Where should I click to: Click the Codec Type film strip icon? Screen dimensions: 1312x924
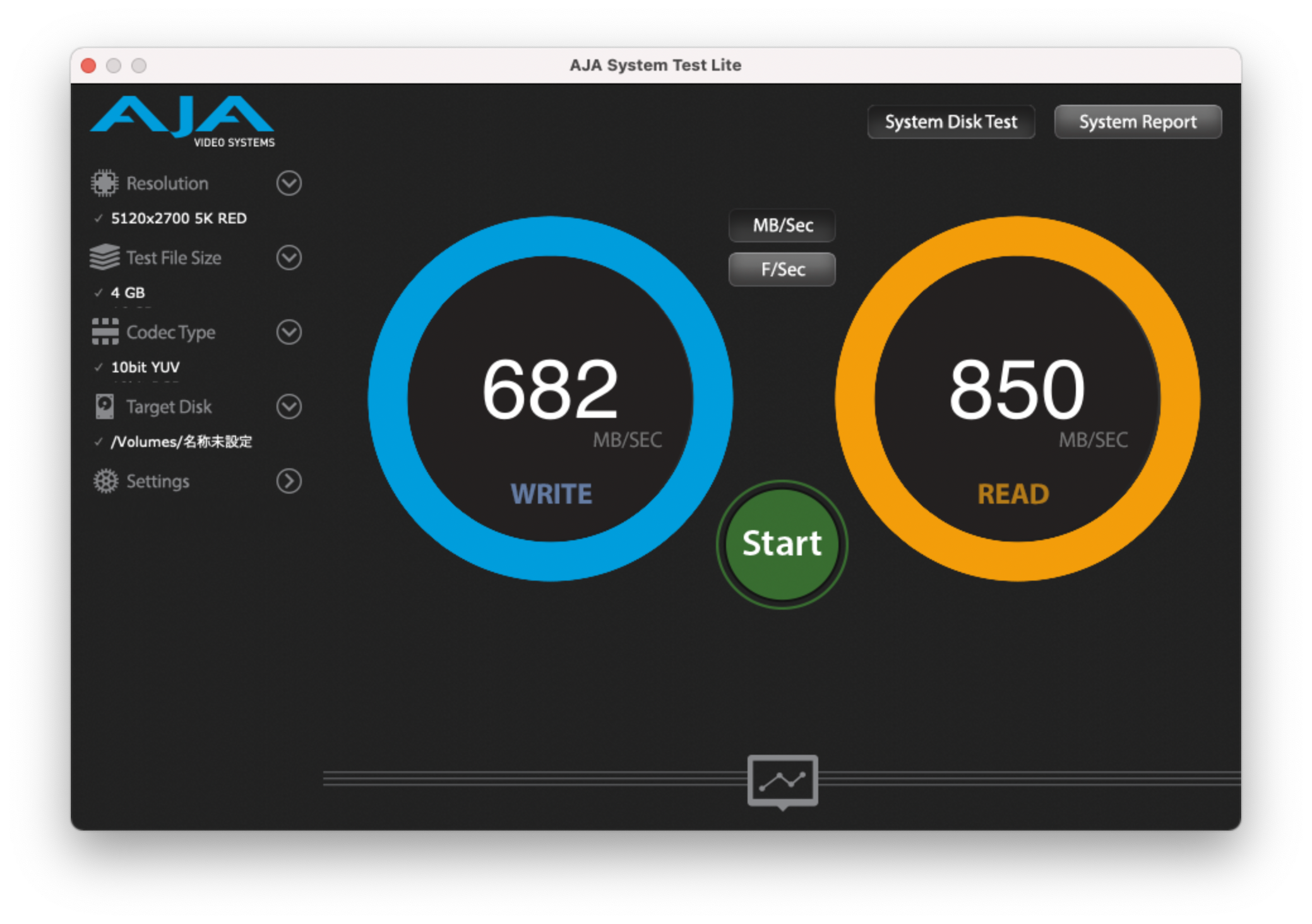click(x=105, y=331)
